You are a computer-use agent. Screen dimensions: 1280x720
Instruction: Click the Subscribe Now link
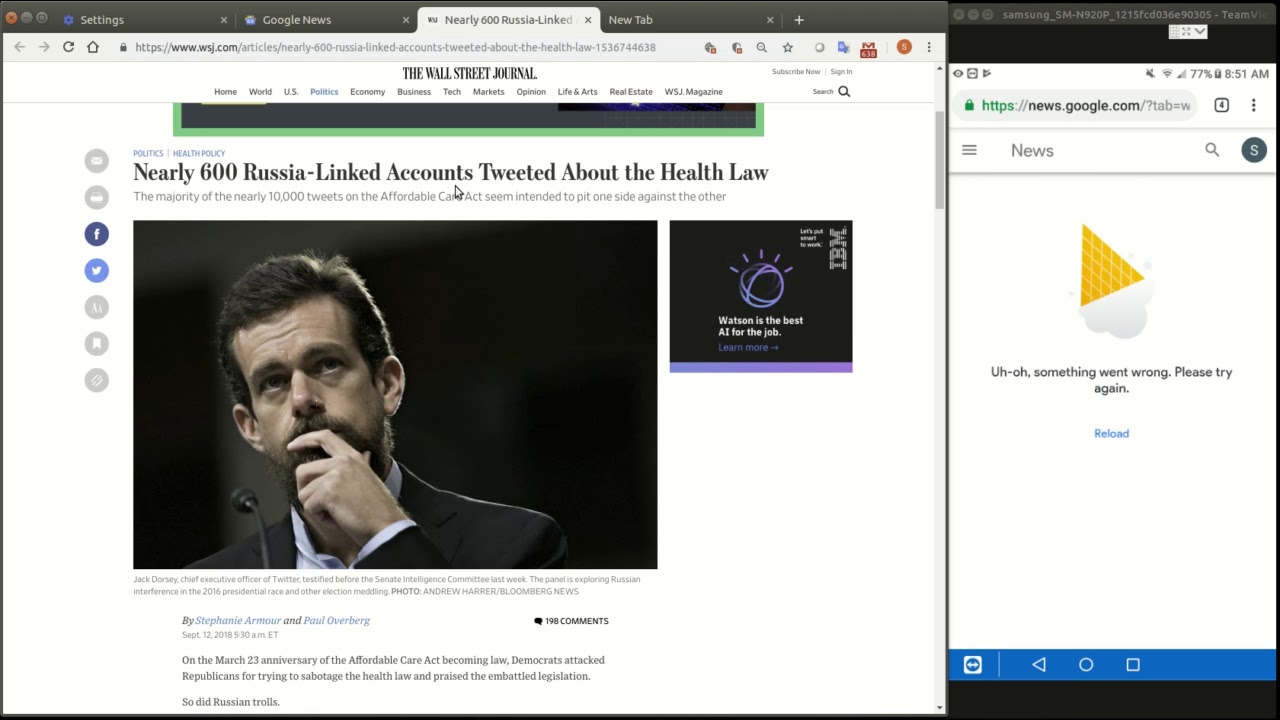(x=796, y=72)
